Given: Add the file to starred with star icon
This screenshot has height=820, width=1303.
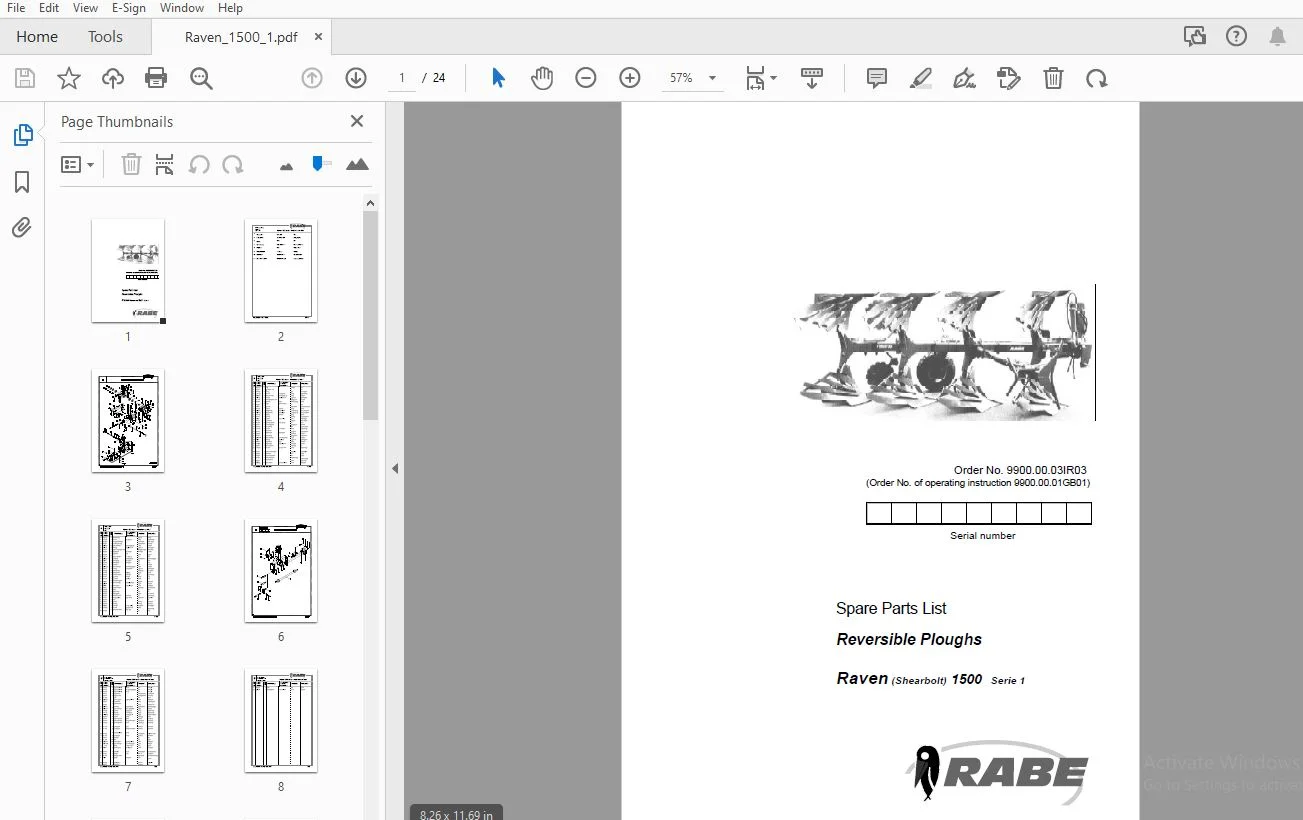Looking at the screenshot, I should (69, 78).
